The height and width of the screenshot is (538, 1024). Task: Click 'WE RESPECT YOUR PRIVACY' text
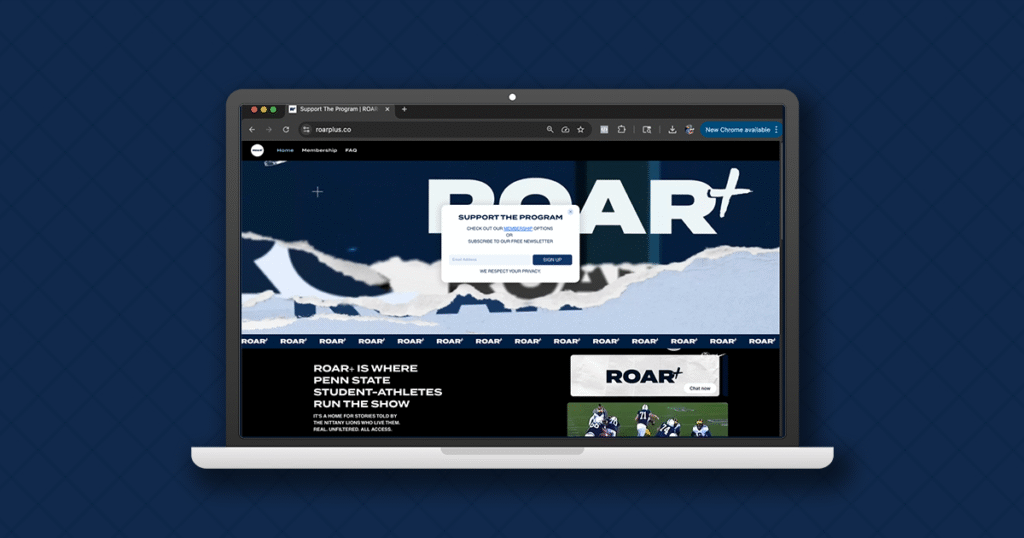coord(510,271)
